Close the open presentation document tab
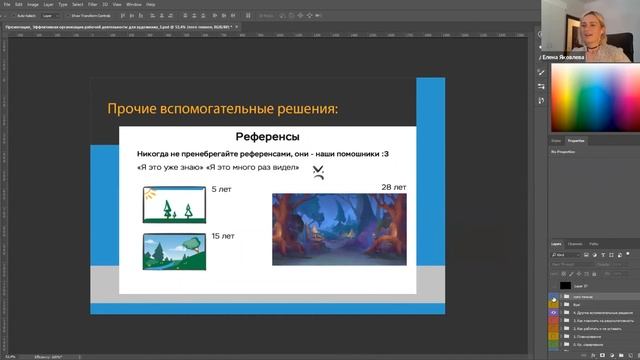640x360 pixels. tap(236, 27)
